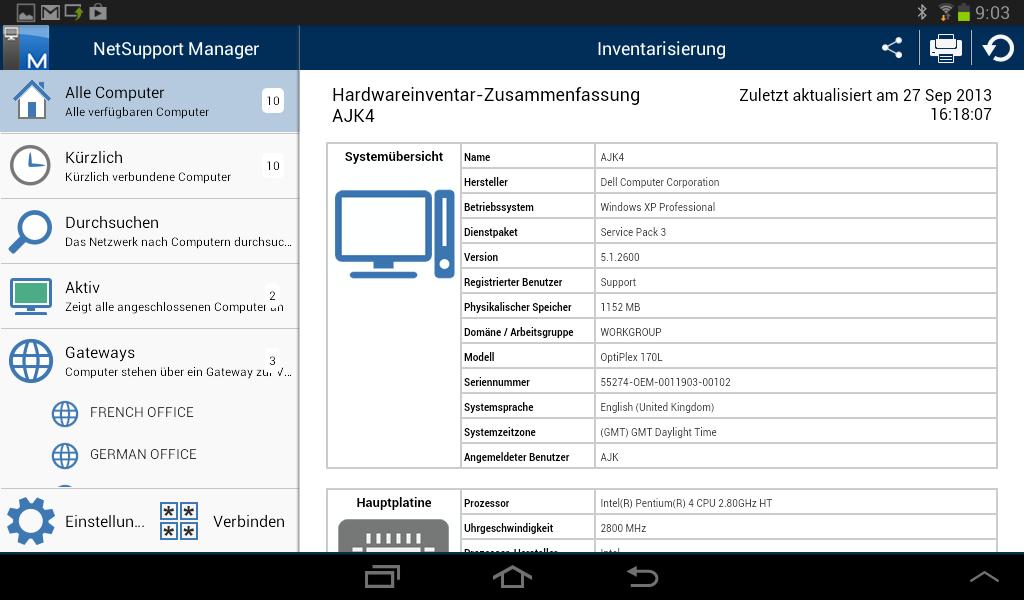
Task: Tap the Registrierter Benutzer value Support
Action: 618,282
